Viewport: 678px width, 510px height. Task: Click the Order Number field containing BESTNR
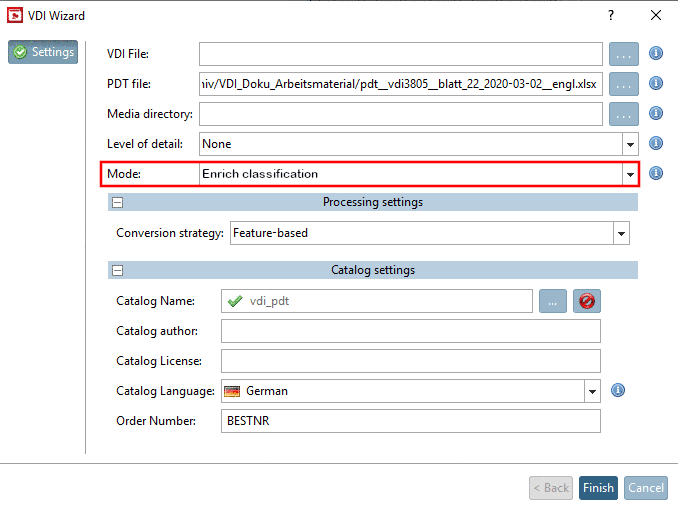(411, 421)
